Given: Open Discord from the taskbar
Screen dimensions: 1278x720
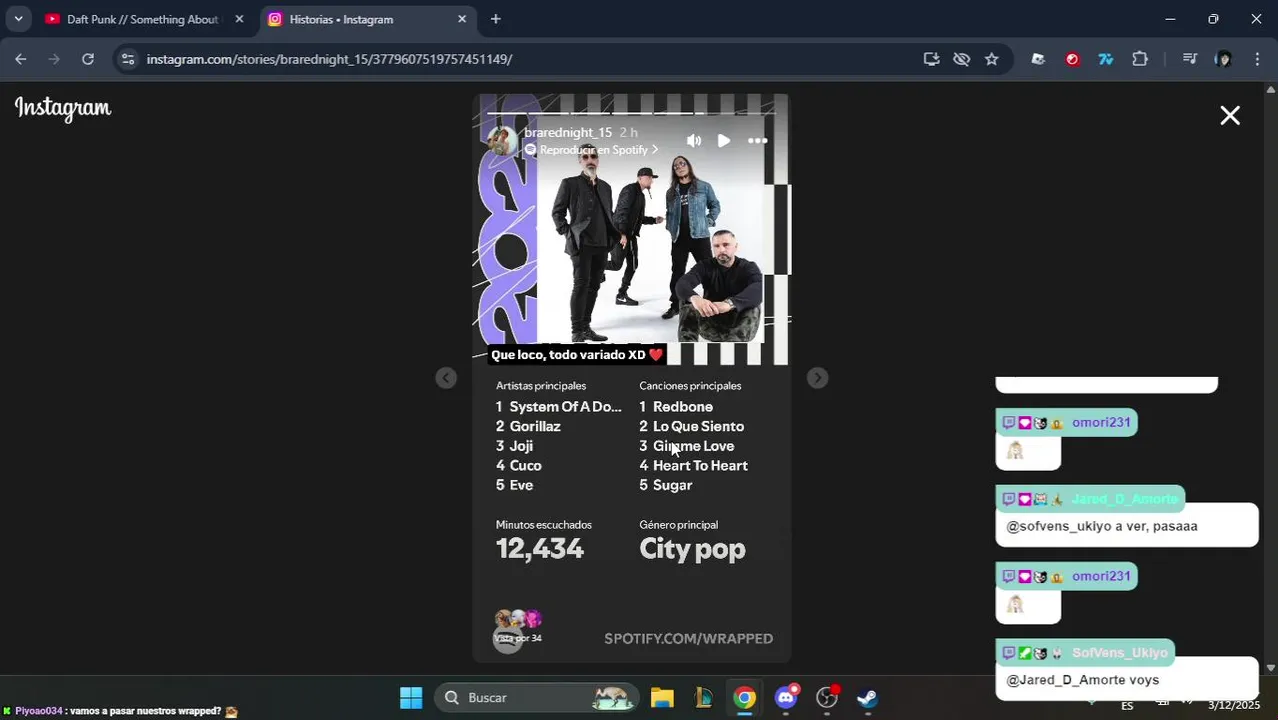Looking at the screenshot, I should (x=787, y=697).
